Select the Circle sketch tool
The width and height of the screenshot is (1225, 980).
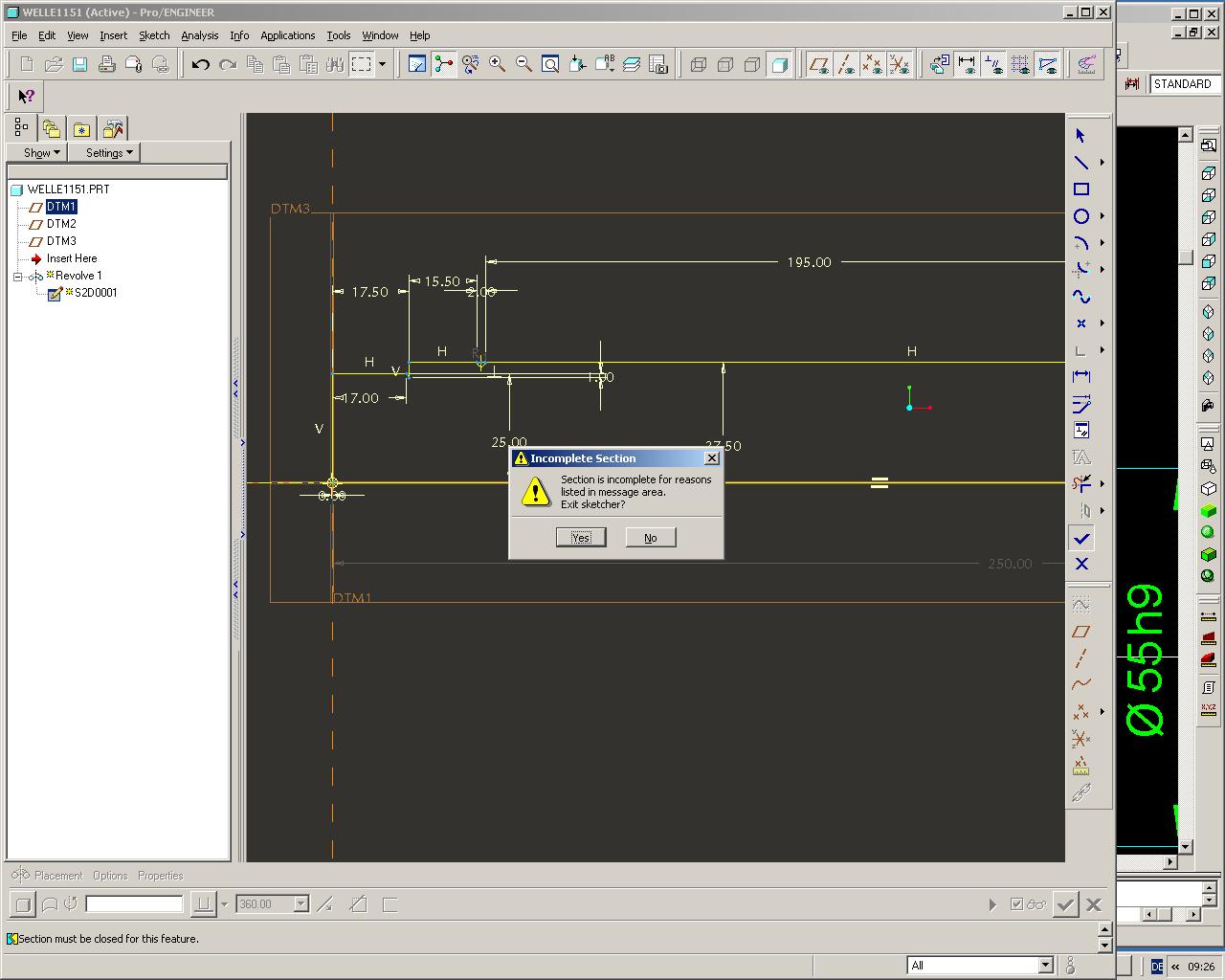(x=1080, y=216)
